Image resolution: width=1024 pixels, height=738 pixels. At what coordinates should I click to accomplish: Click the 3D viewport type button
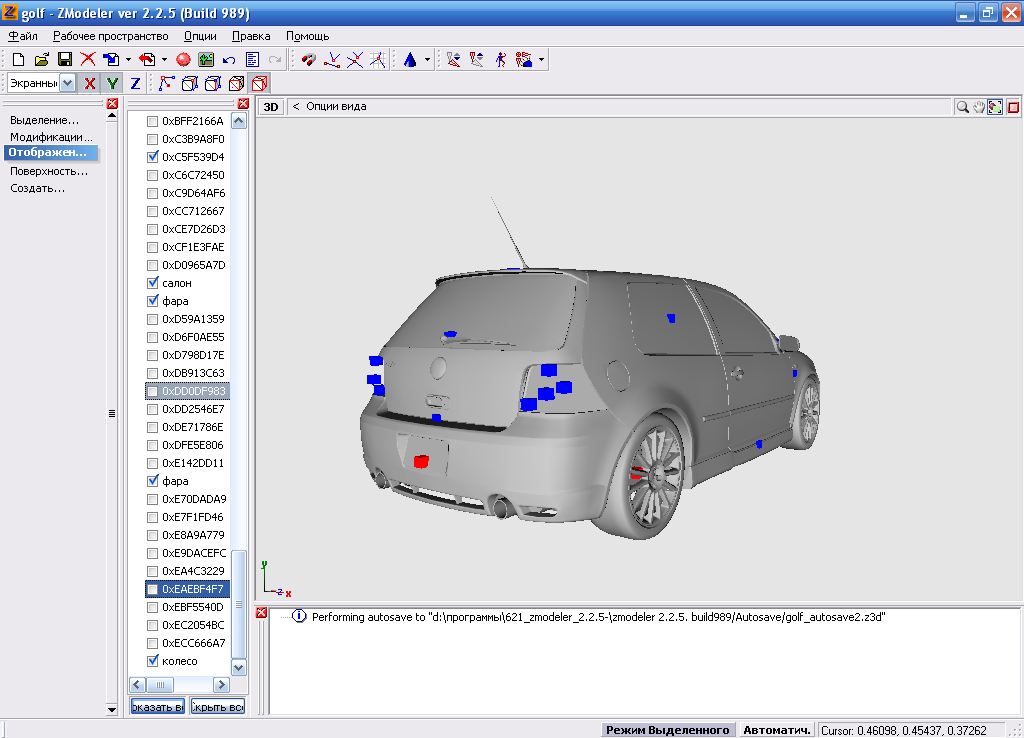click(270, 107)
